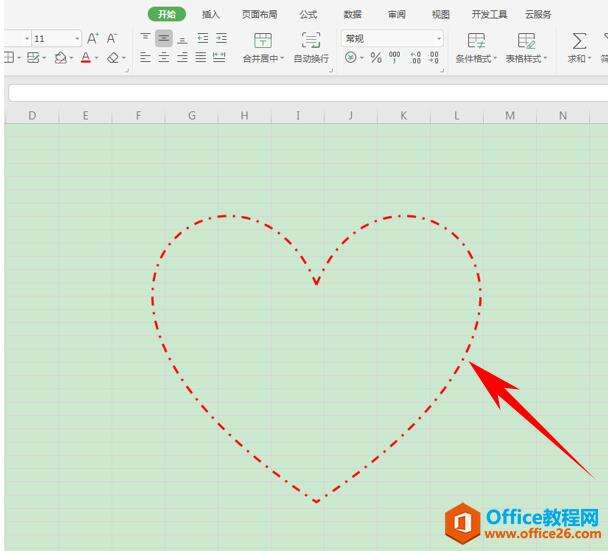Open the 审阅 tab

pos(397,15)
